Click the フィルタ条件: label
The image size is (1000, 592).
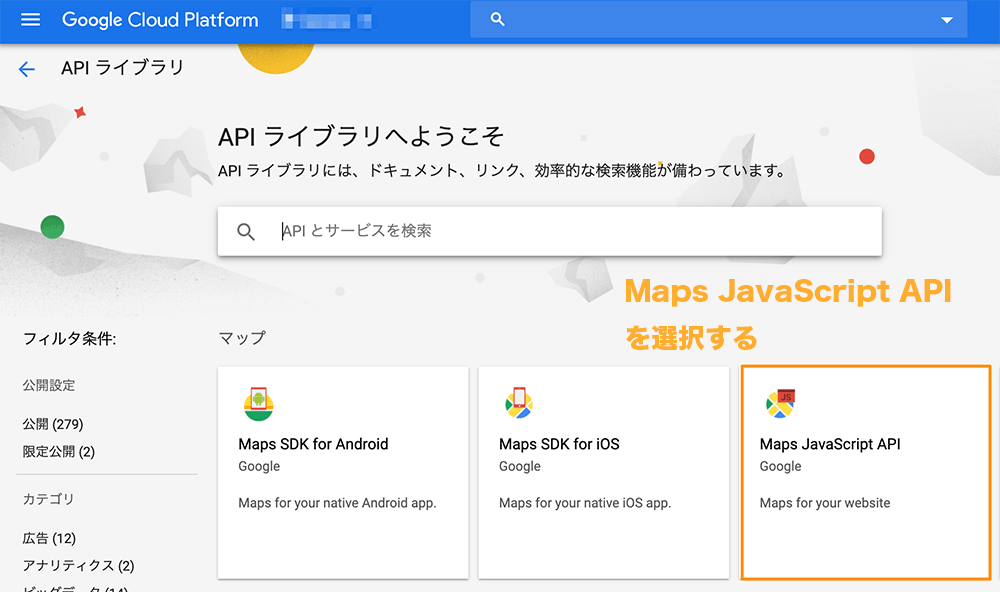click(x=70, y=339)
